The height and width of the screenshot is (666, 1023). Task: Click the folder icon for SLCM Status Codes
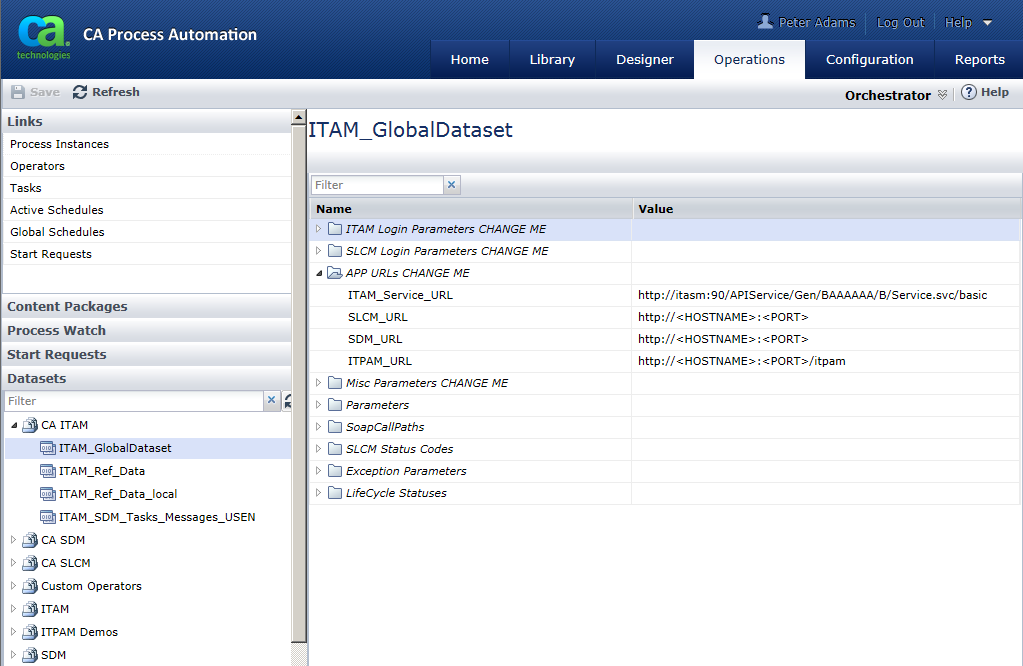pos(334,448)
